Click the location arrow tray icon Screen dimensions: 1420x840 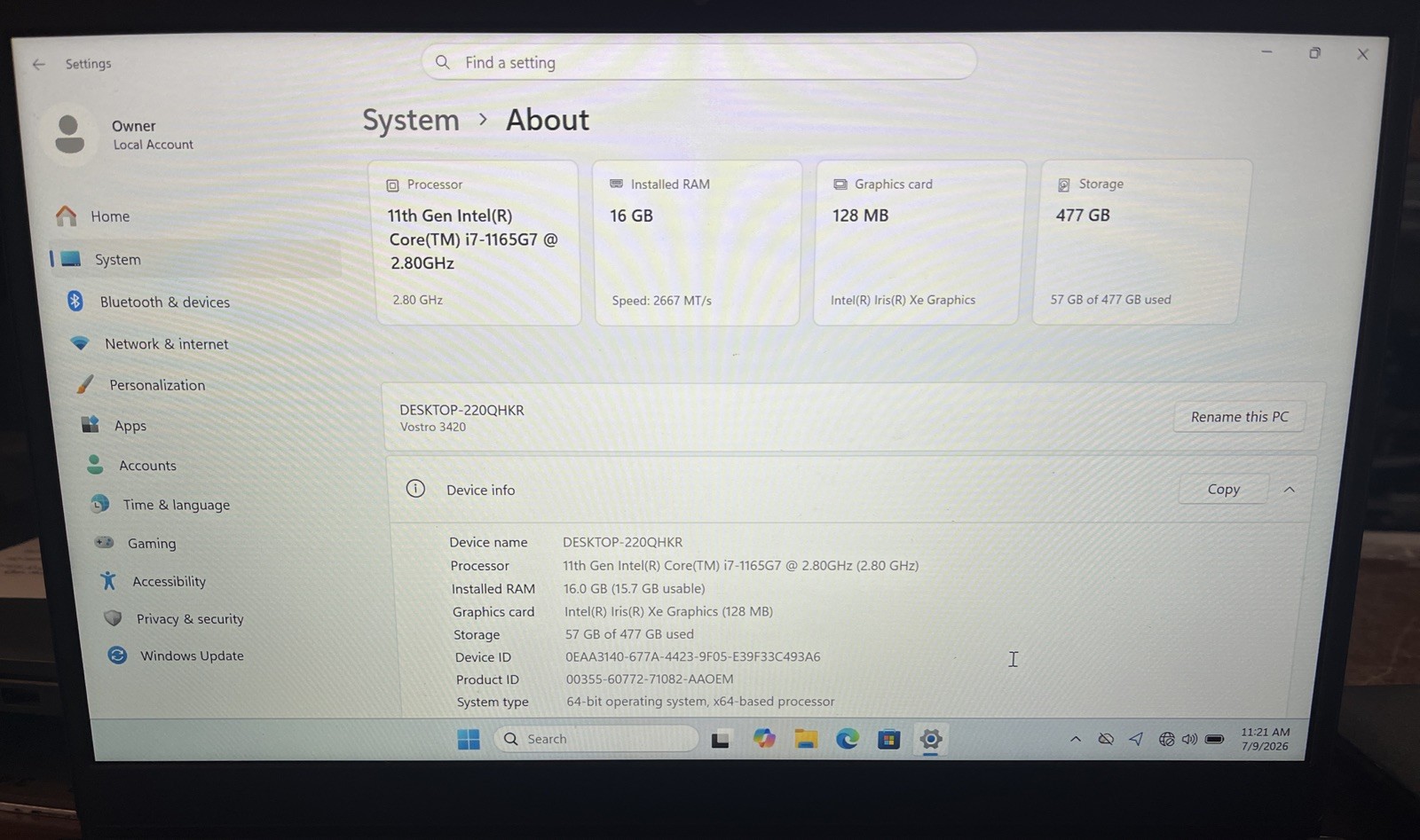pos(1136,739)
